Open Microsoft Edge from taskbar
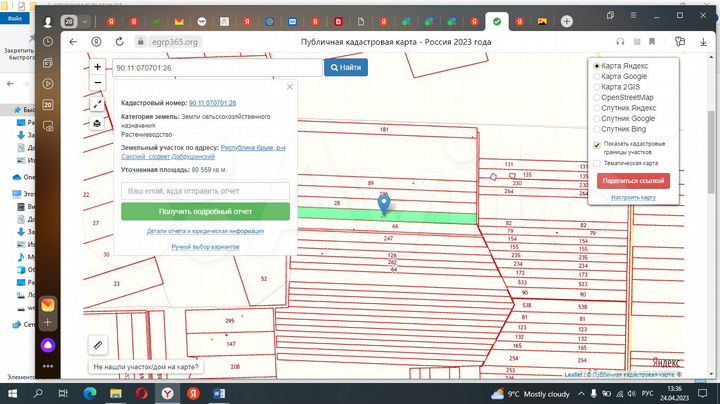 tap(90, 393)
